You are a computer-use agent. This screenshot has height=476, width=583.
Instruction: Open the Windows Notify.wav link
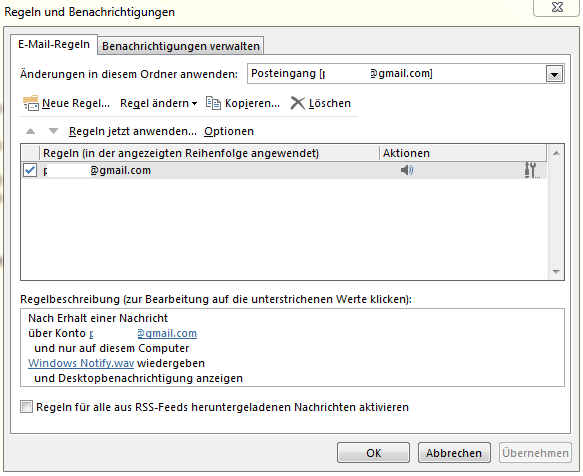point(81,363)
